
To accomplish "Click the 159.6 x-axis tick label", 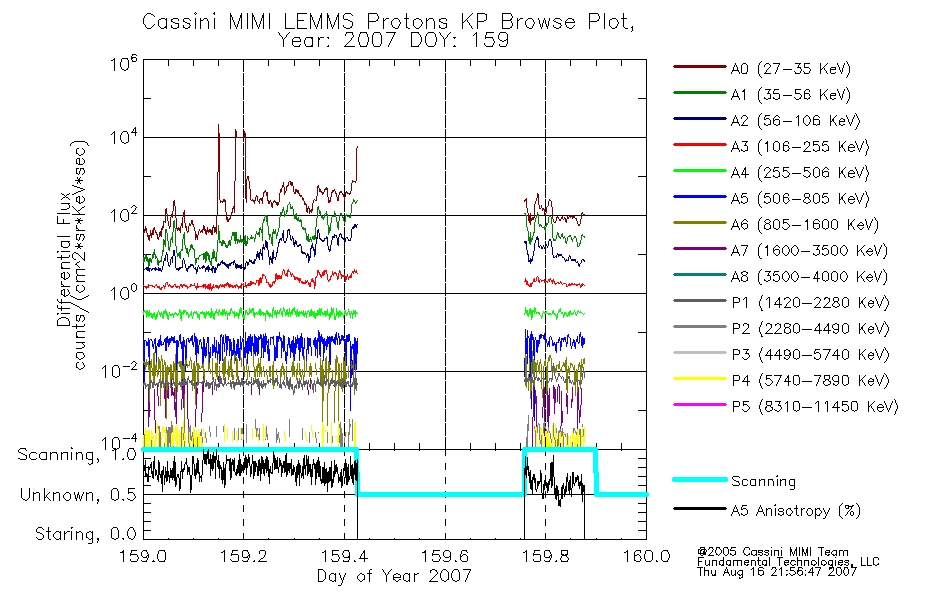I will 445,556.
